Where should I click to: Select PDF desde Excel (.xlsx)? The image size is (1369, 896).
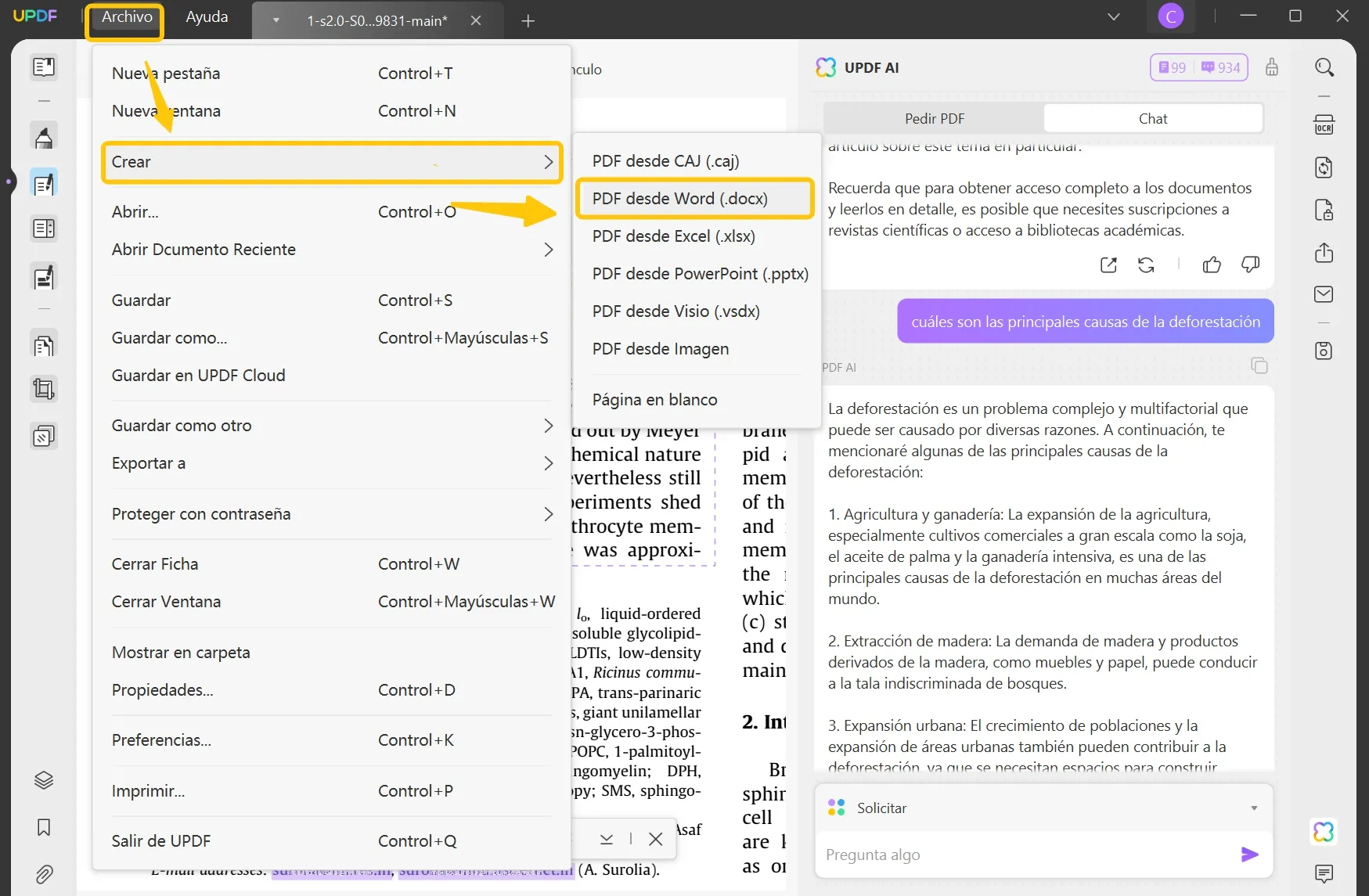tap(696, 236)
